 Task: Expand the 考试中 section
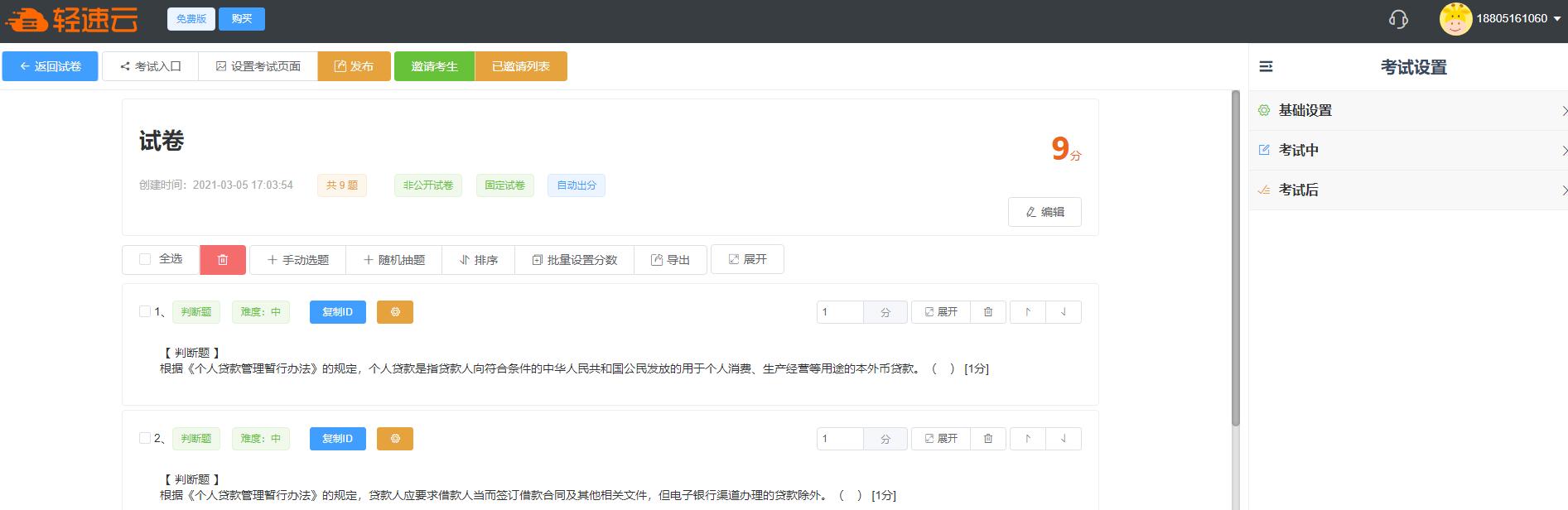pos(1408,150)
